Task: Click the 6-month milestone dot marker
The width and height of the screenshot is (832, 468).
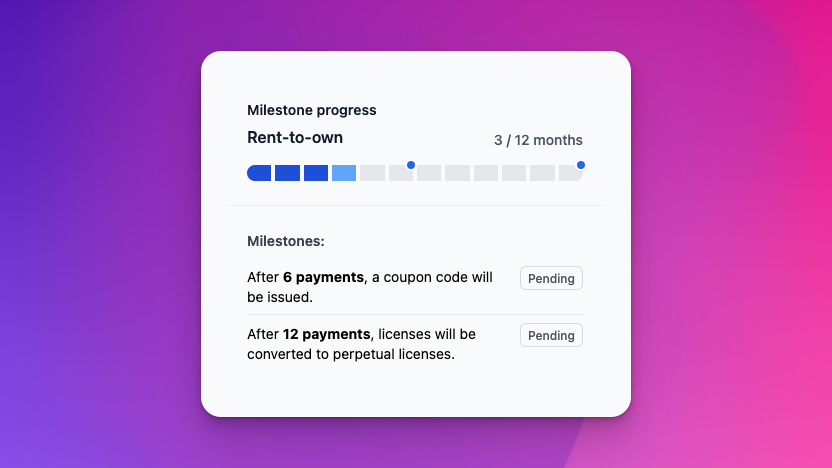Action: [x=411, y=165]
